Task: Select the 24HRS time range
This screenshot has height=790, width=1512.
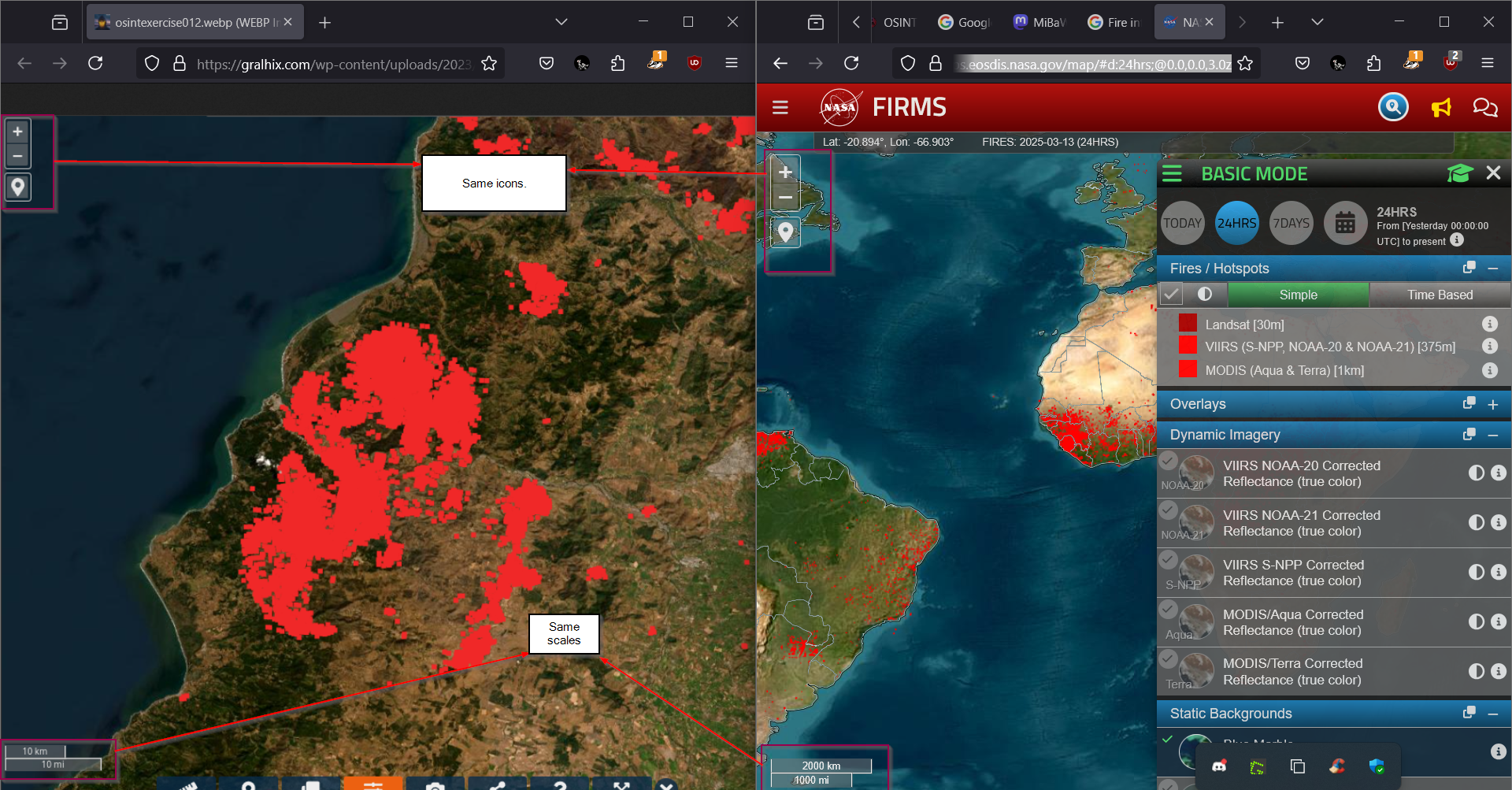Action: coord(1236,224)
